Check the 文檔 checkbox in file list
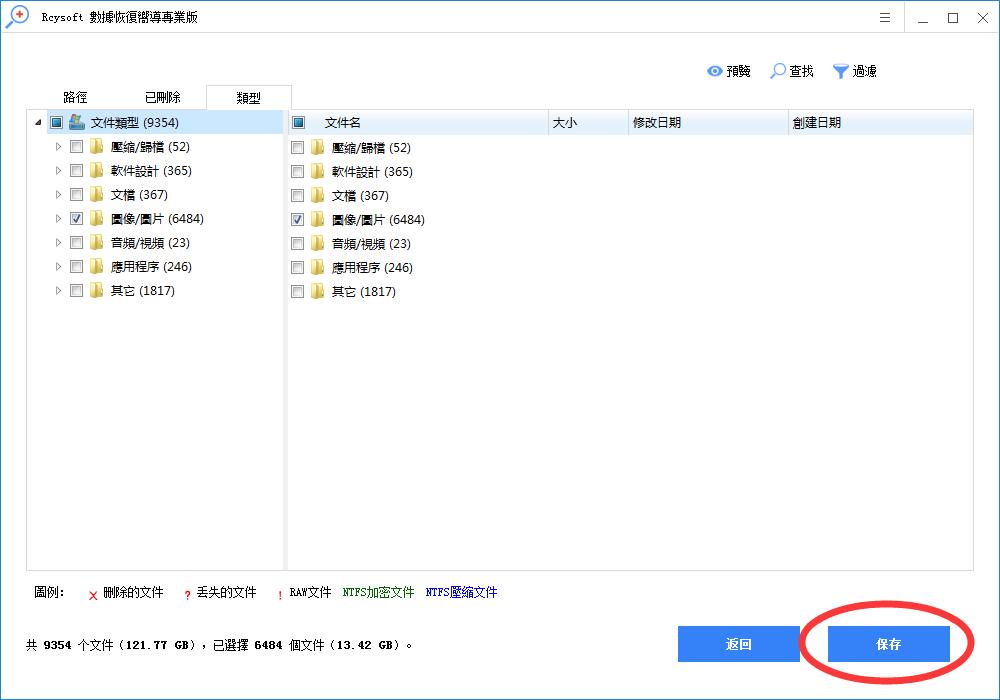1000x700 pixels. 298,196
